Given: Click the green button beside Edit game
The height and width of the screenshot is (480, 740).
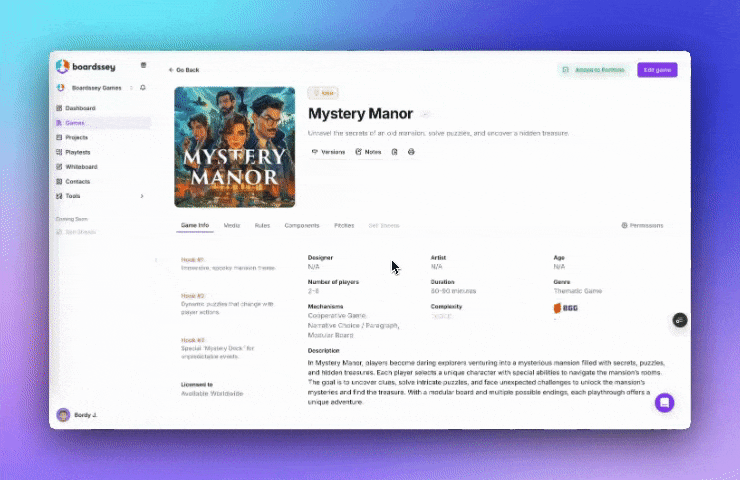Looking at the screenshot, I should click(594, 70).
